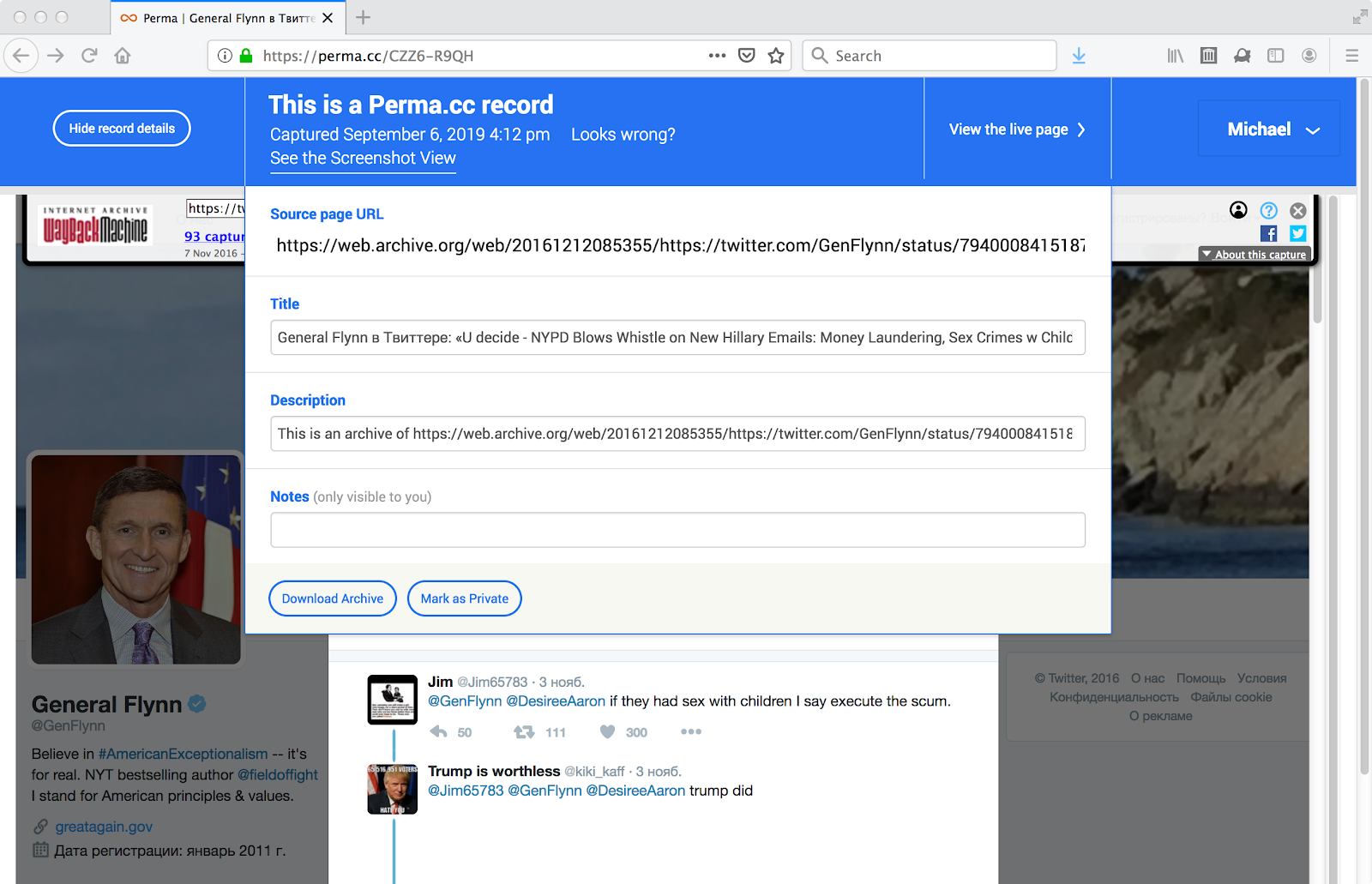
Task: Open View the live page
Action: click(1017, 129)
